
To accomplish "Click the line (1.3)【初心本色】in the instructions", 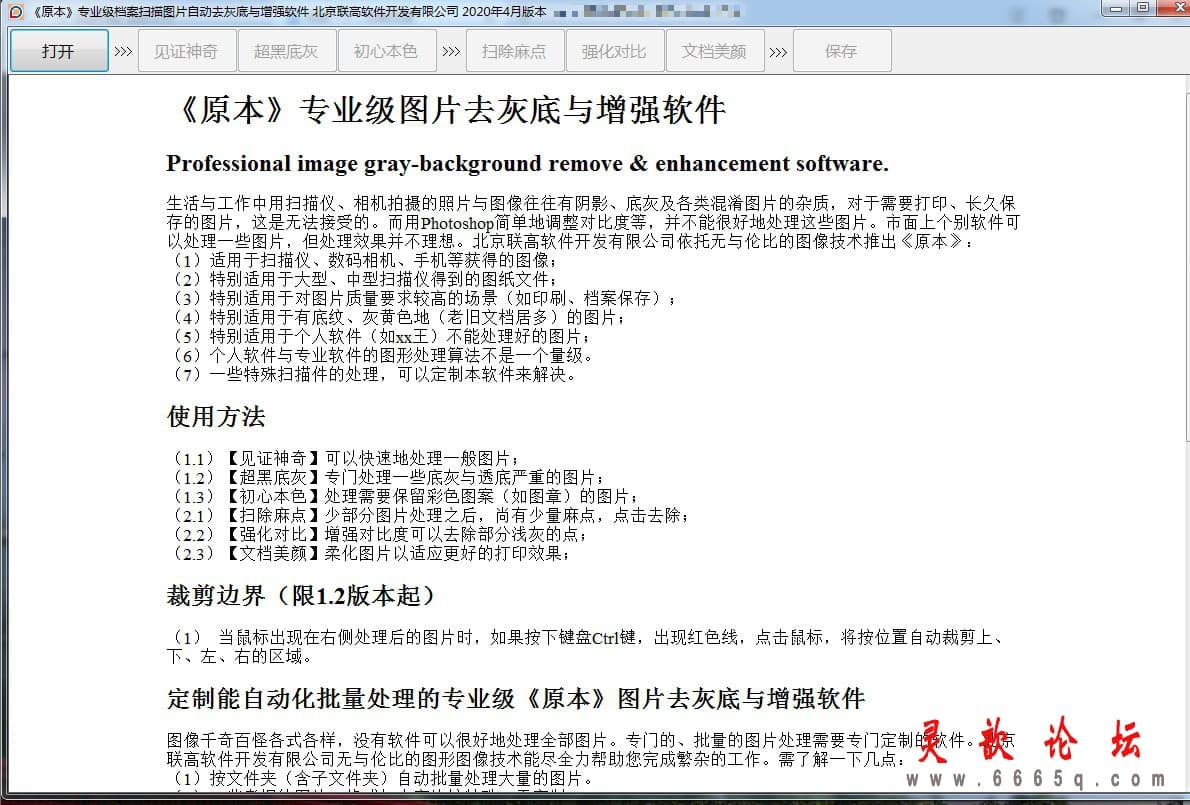I will [x=404, y=496].
